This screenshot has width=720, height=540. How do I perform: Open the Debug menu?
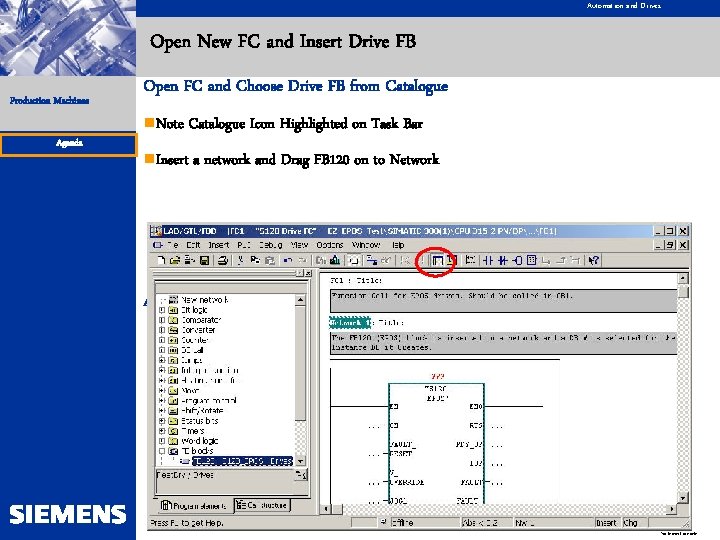[x=270, y=245]
